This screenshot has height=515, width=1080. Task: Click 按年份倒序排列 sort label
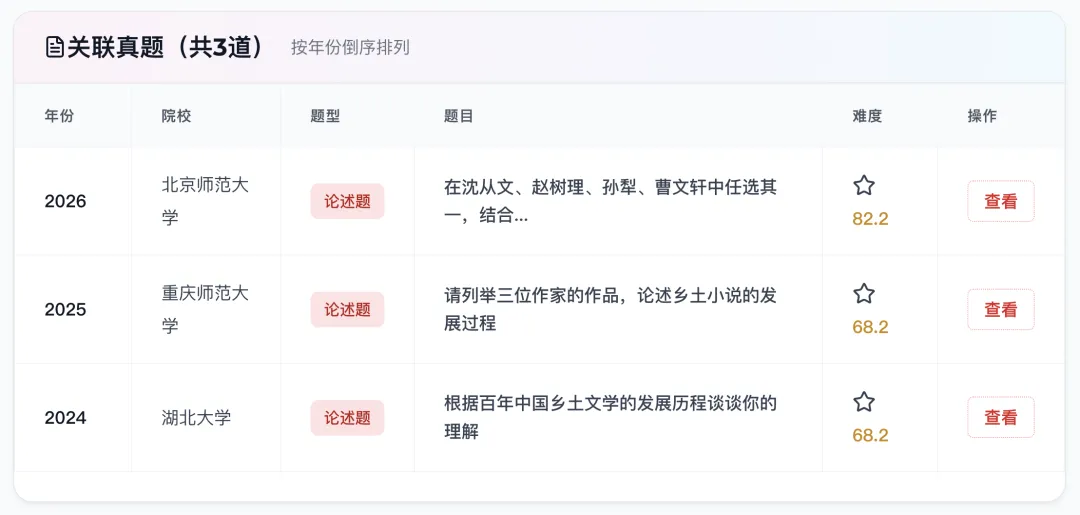click(350, 47)
